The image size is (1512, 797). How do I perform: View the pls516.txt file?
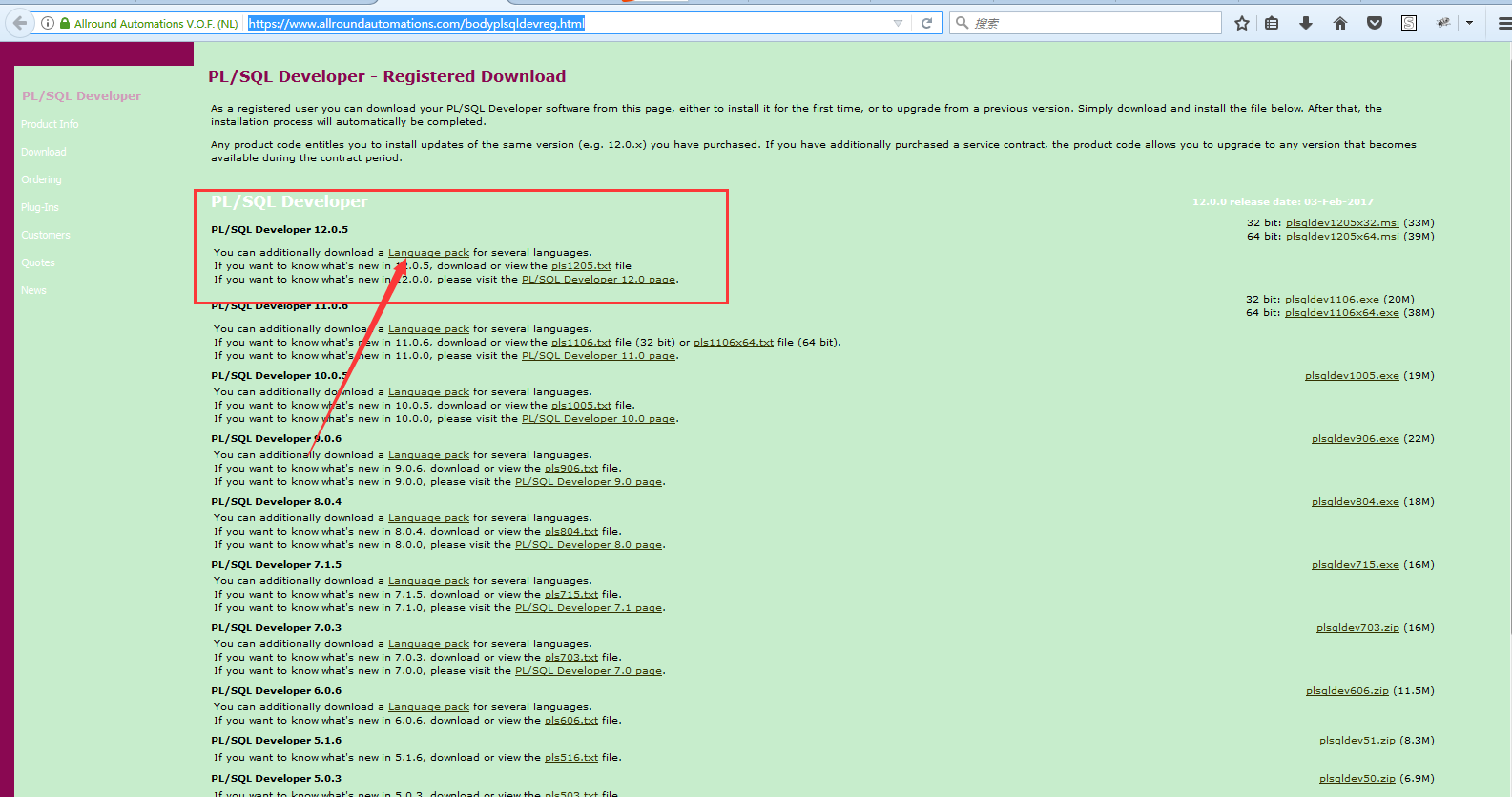tap(571, 758)
